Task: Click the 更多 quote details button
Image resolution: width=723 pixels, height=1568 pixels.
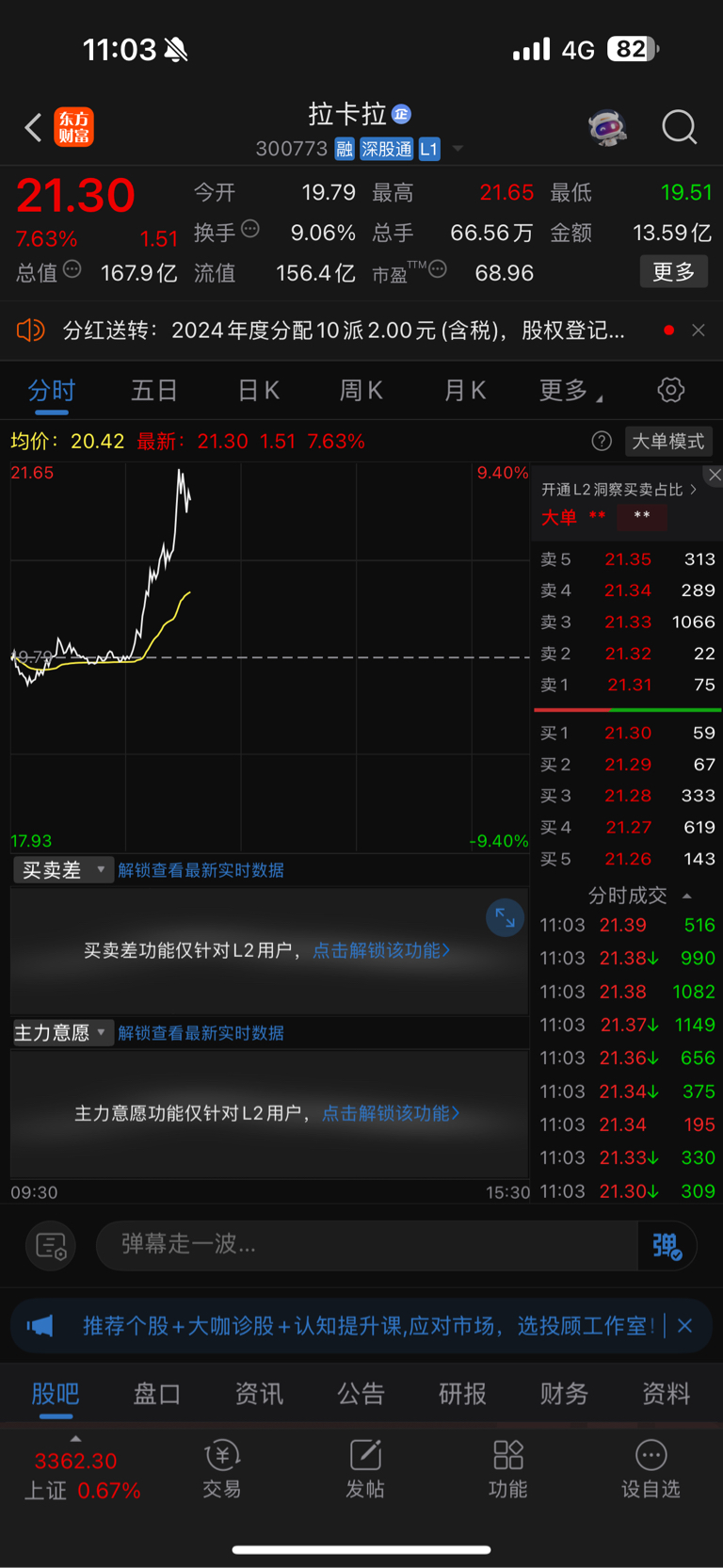Action: (674, 272)
